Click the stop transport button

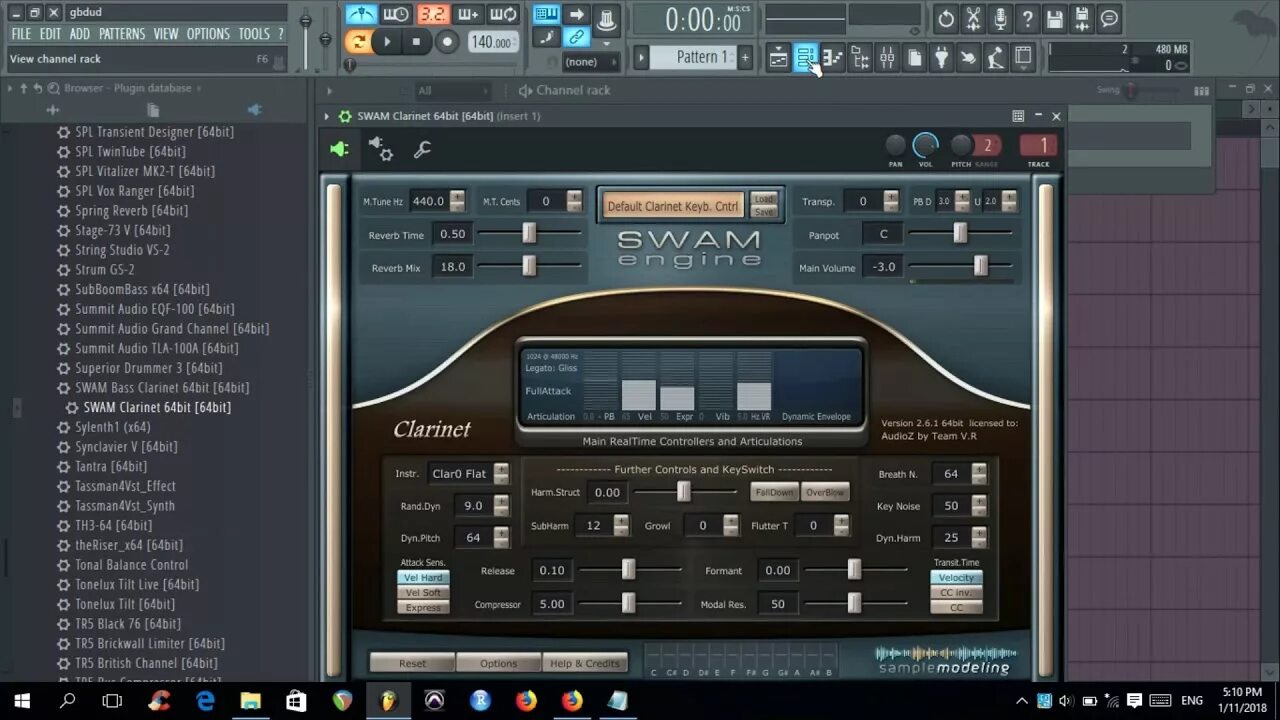click(416, 42)
